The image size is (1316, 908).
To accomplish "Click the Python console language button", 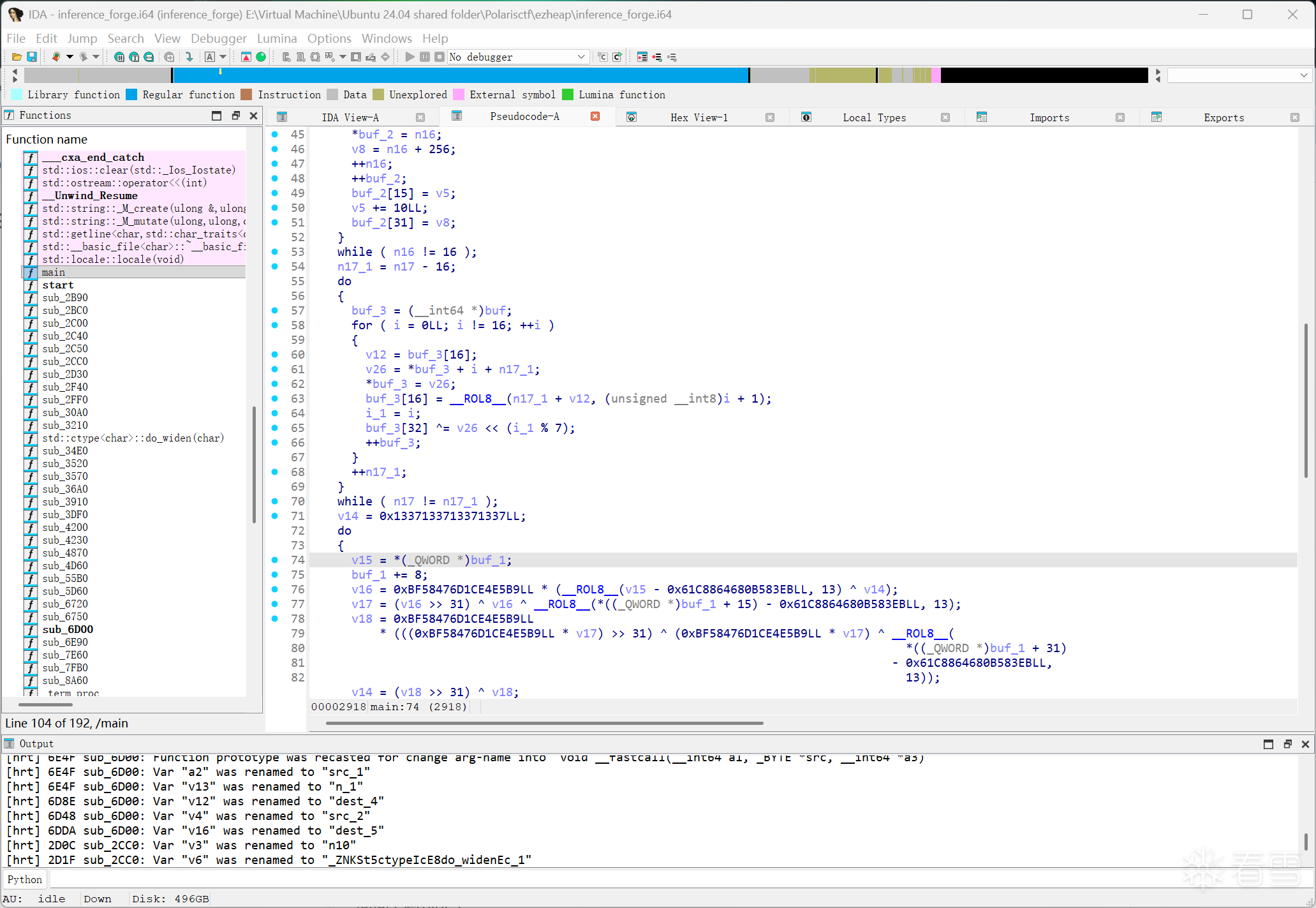I will point(25,879).
